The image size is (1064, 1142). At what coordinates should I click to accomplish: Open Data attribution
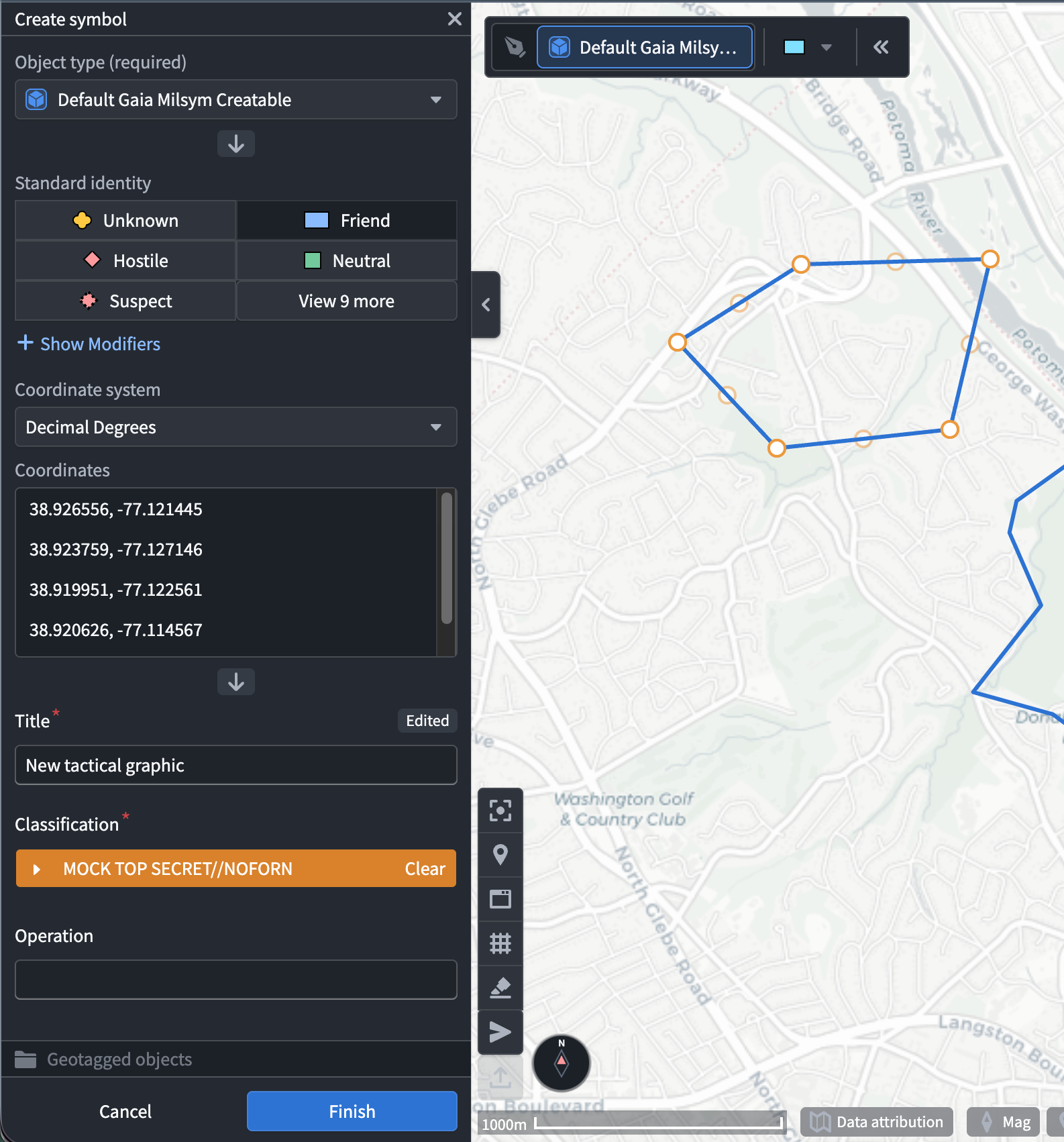[x=877, y=1122]
